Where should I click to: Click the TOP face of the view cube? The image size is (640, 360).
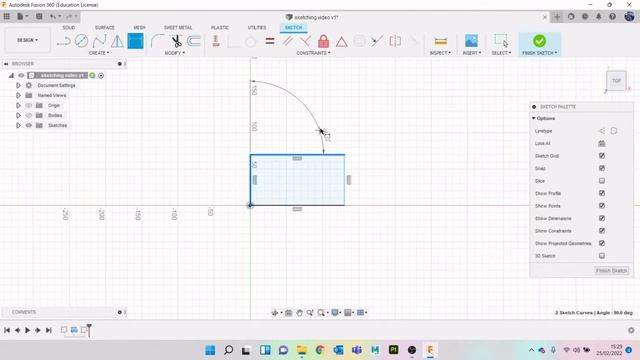click(x=616, y=81)
